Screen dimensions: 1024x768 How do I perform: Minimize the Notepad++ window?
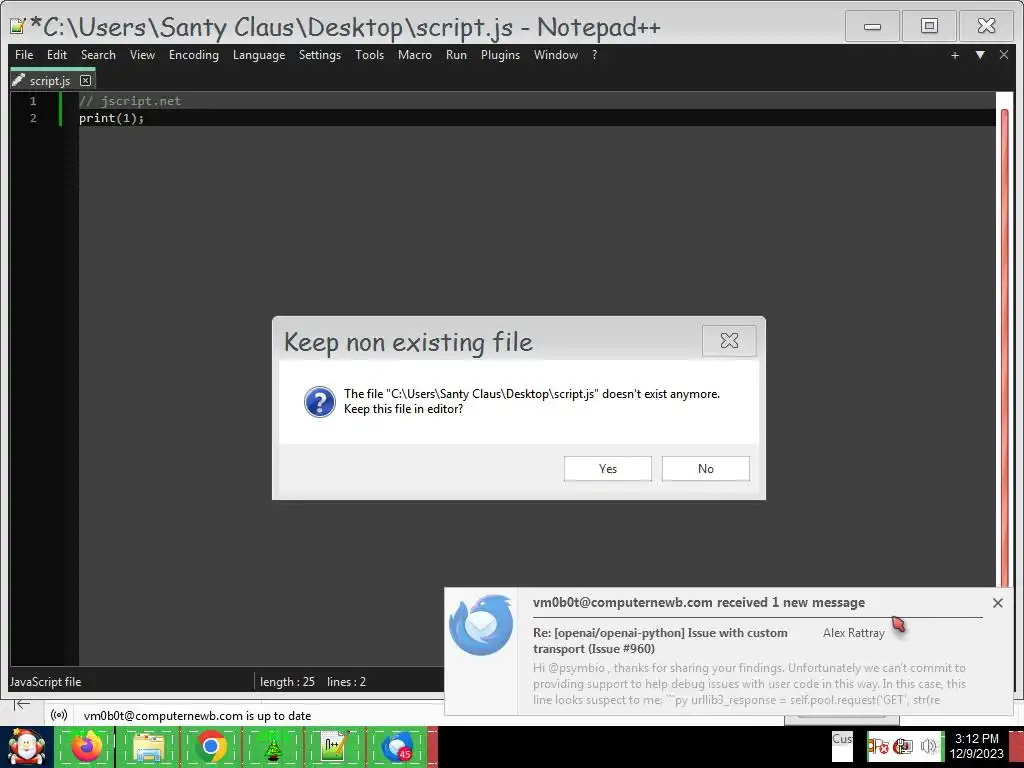click(x=872, y=27)
